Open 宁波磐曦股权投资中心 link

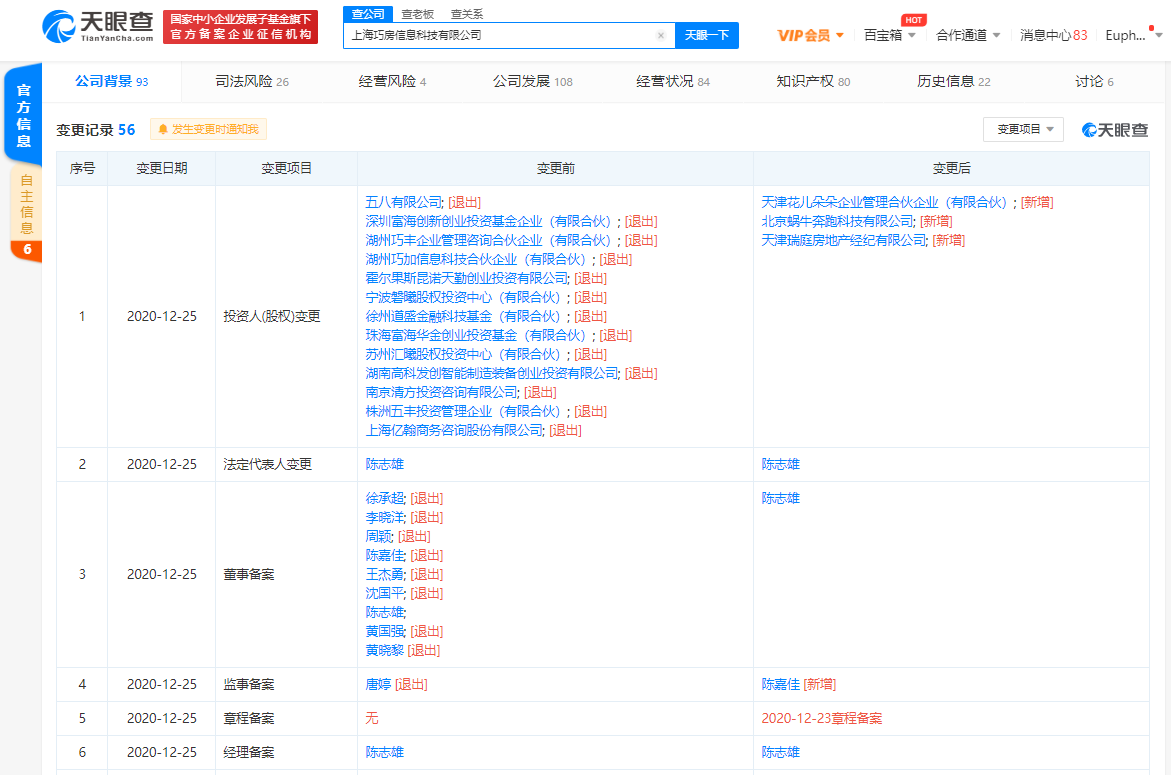click(x=465, y=297)
